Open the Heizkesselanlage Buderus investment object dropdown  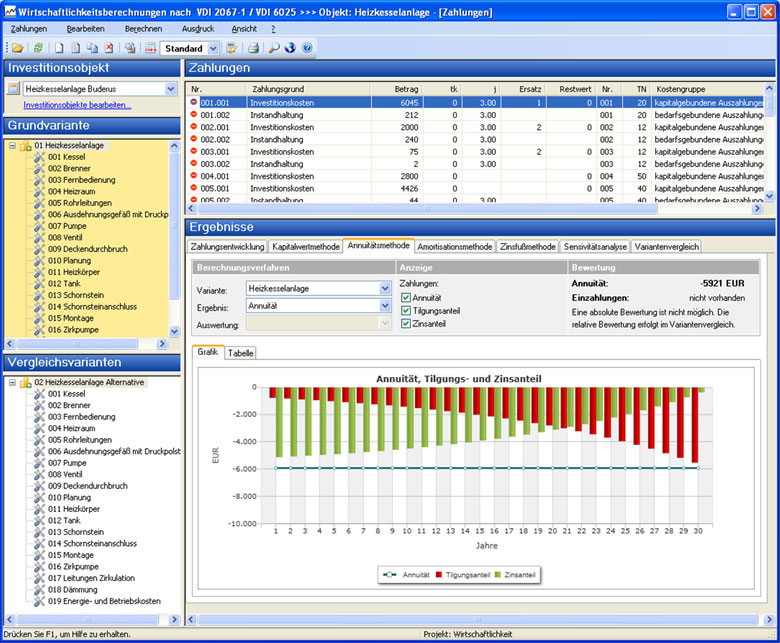point(171,89)
